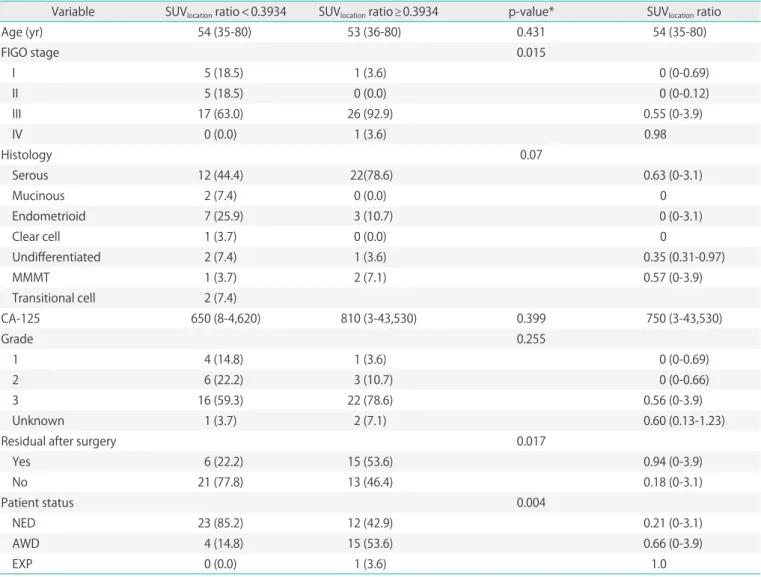
Task: Click the value '810 (3-43,530)'
Action: click(379, 319)
